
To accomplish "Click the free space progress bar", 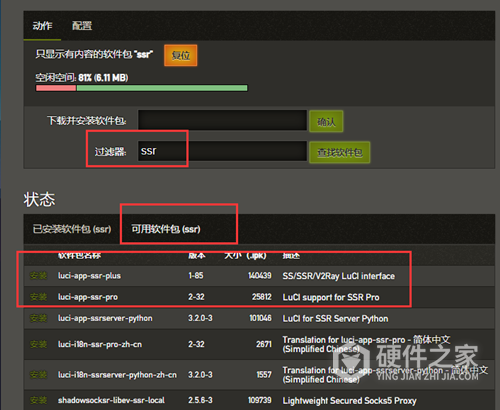I will coord(142,88).
